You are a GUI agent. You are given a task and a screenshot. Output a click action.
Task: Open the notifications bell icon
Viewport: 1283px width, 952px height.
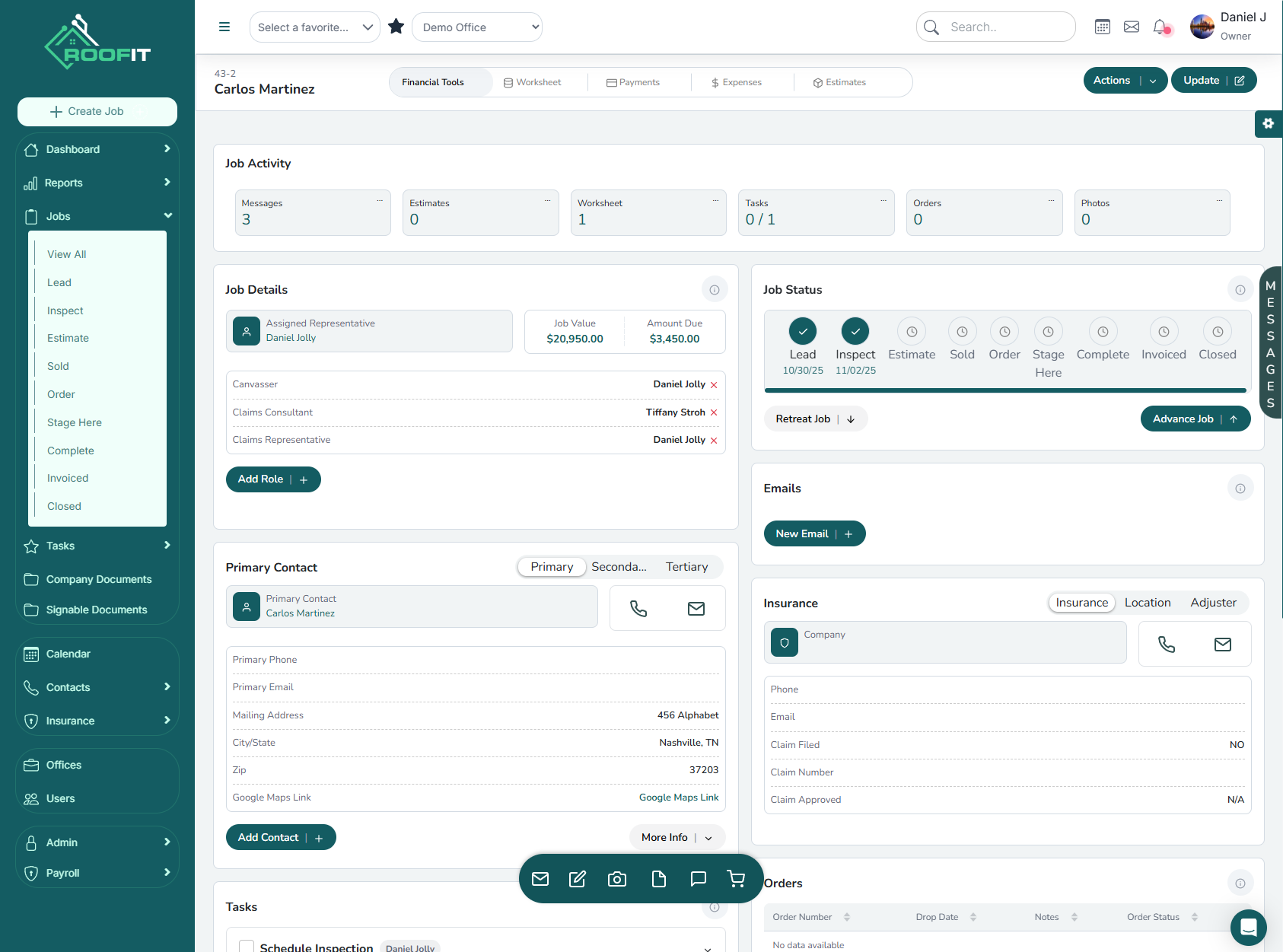pos(1160,26)
